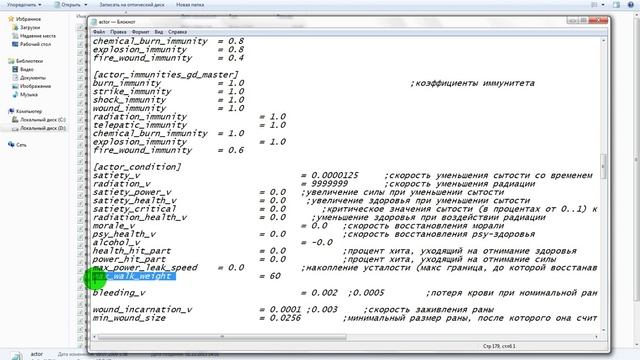Open the Формат menu in Notepad
The width and height of the screenshot is (640, 360).
(x=141, y=32)
